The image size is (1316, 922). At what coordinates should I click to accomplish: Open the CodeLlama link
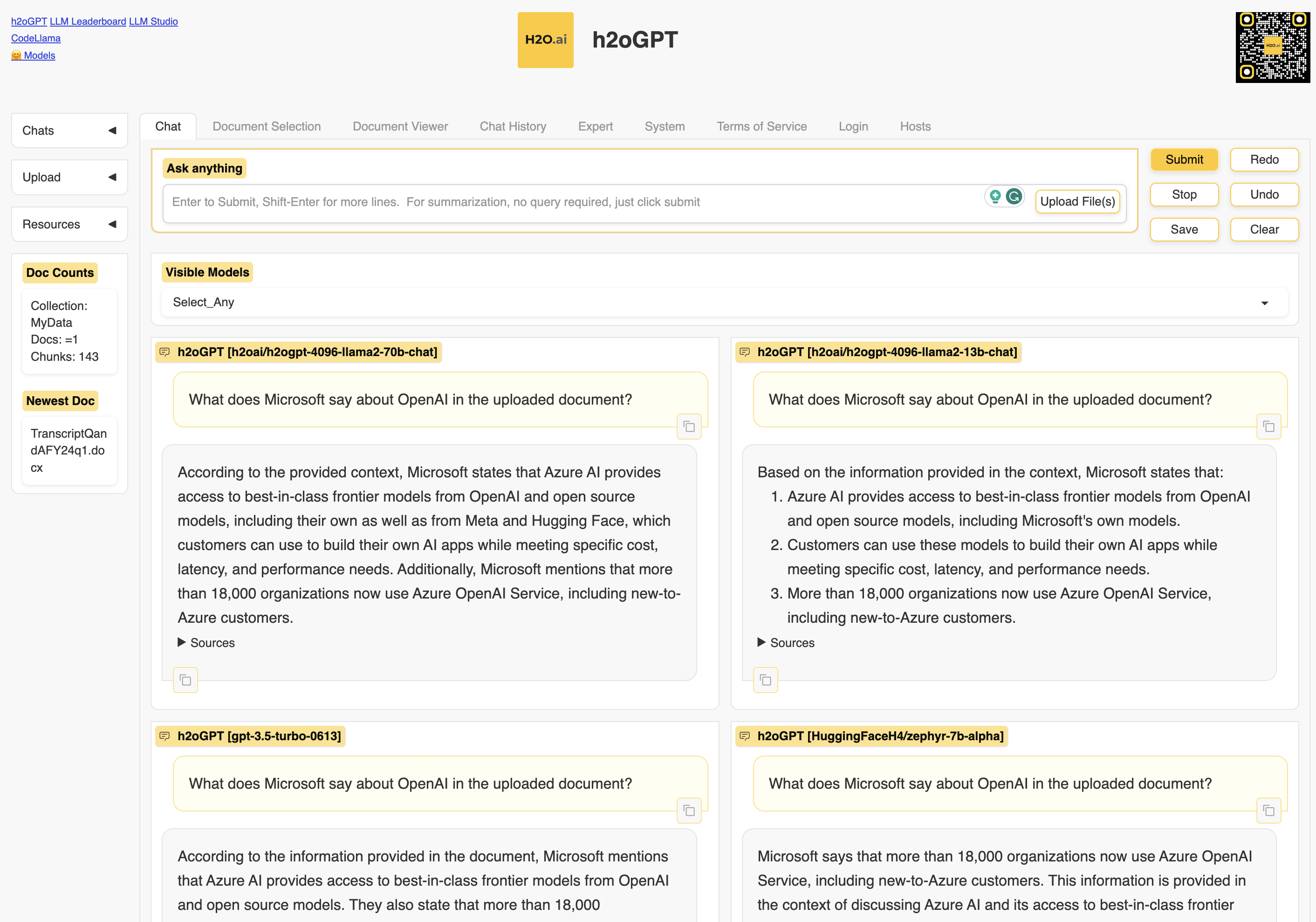35,38
